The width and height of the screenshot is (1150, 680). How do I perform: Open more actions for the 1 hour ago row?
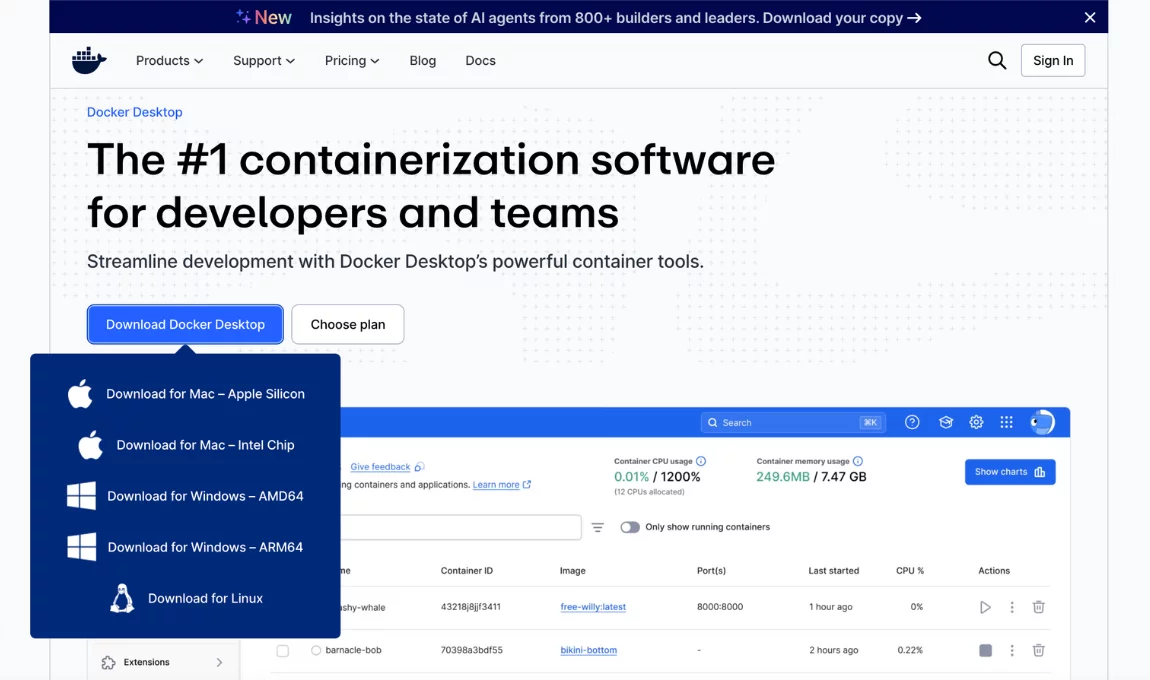(1012, 607)
